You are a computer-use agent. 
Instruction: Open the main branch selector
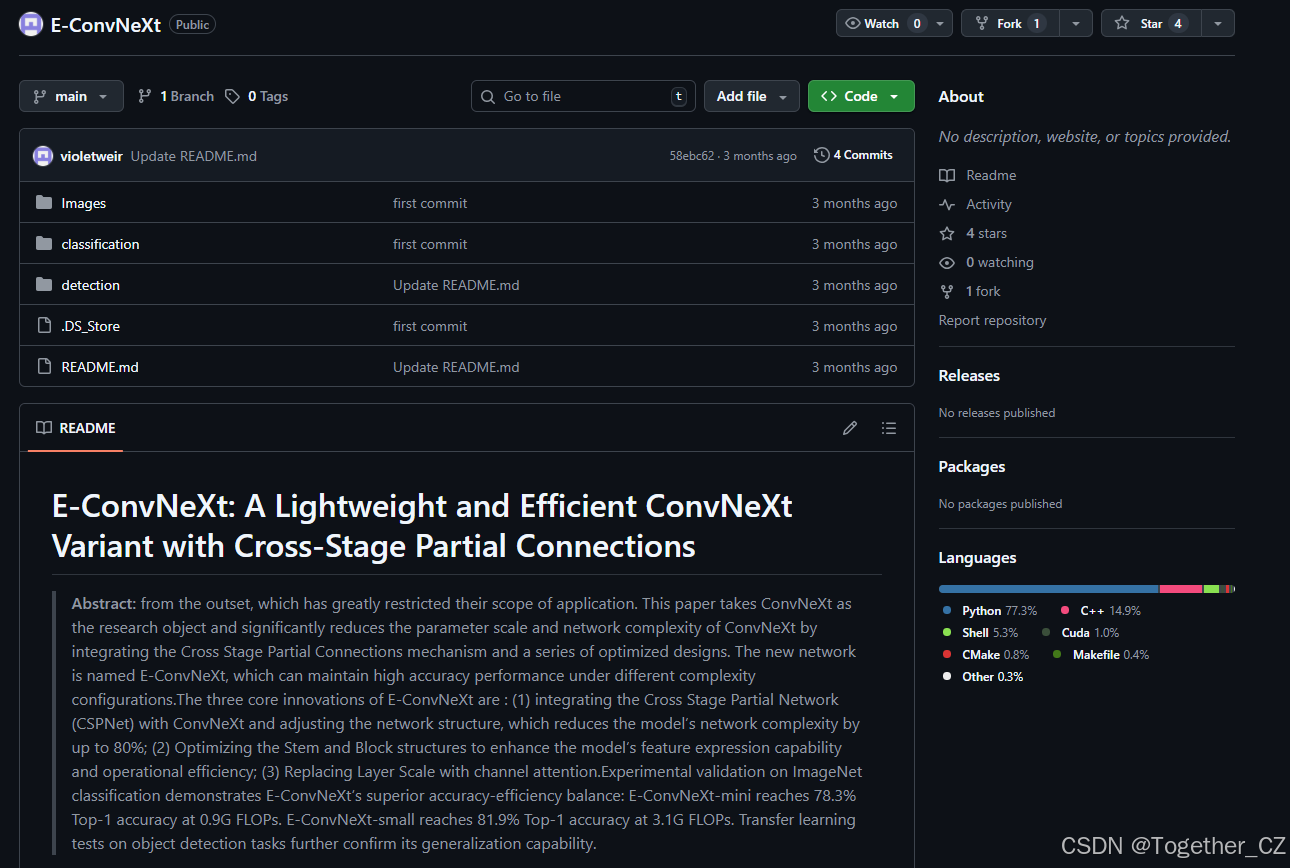70,95
